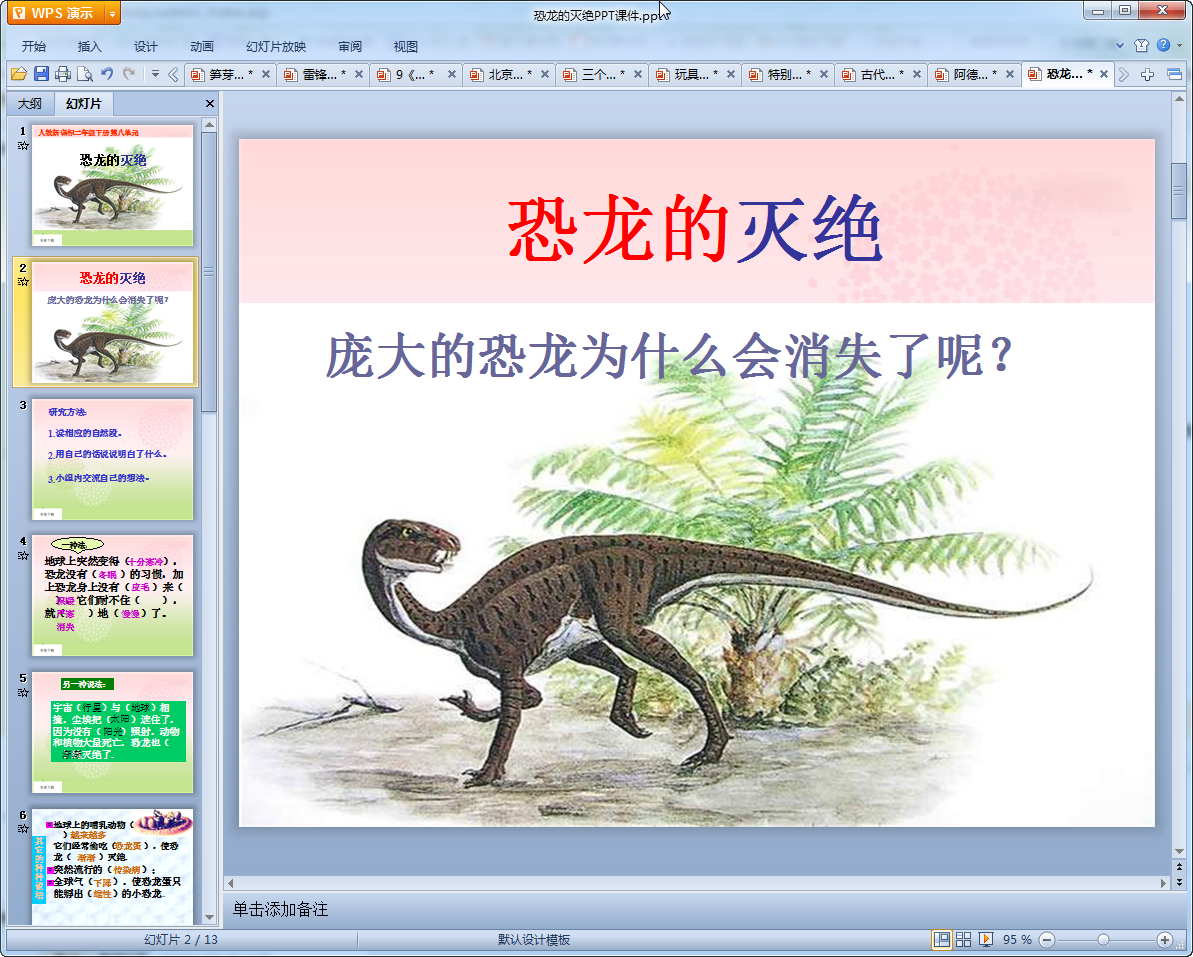Close the 三个... document tab
Viewport: 1193px width, 957px height.
(x=638, y=74)
